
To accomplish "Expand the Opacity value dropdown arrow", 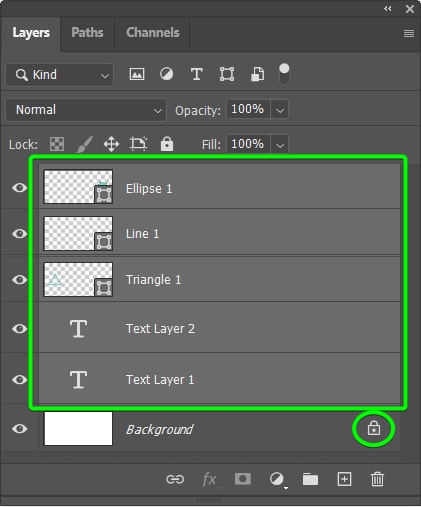I will pyautogui.click(x=280, y=110).
